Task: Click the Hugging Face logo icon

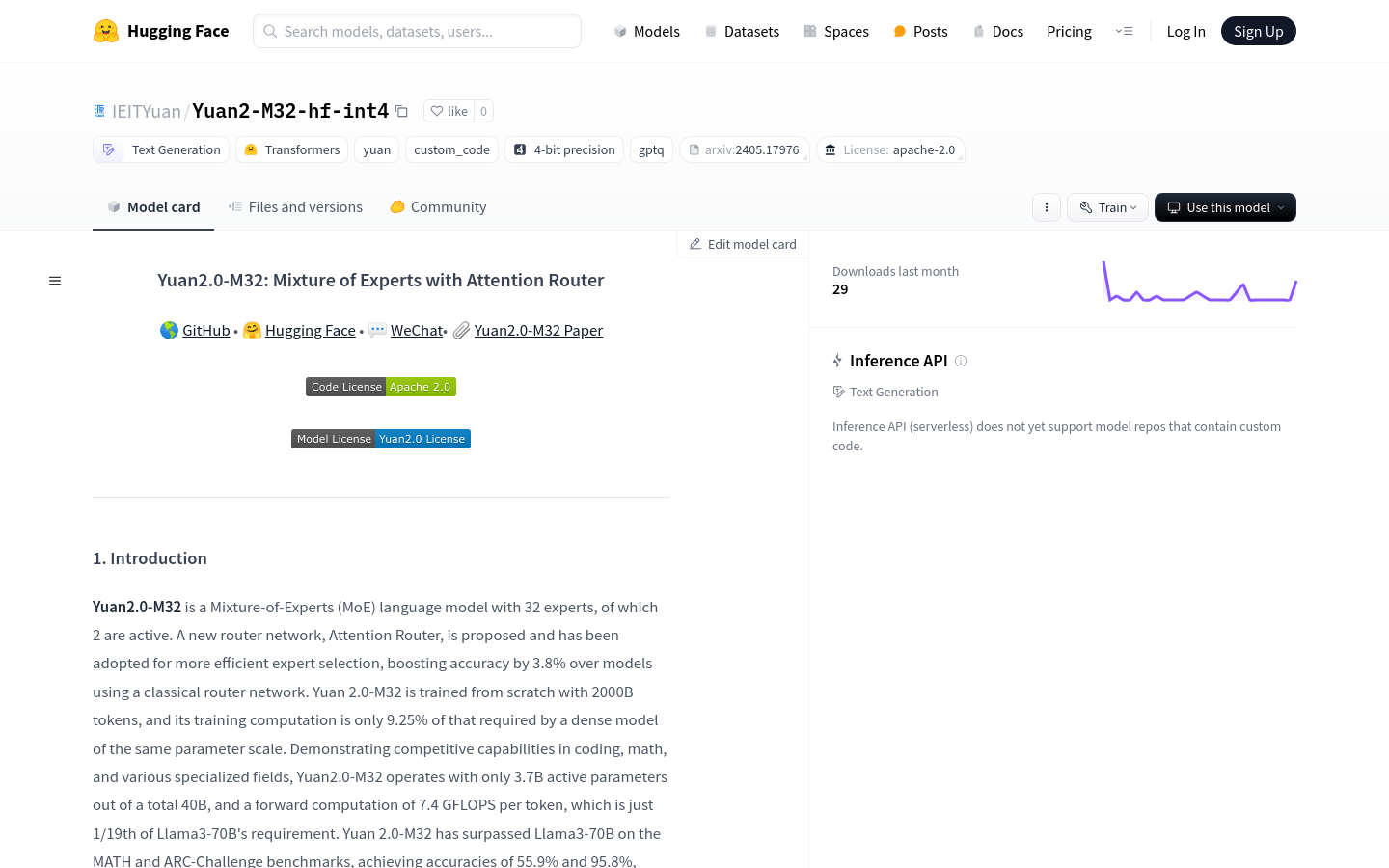Action: 106,31
